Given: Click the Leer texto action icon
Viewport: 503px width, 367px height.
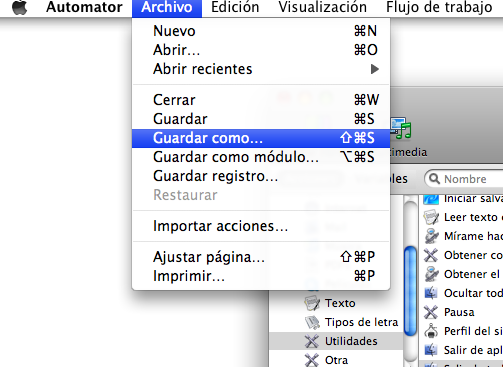Looking at the screenshot, I should pyautogui.click(x=431, y=217).
